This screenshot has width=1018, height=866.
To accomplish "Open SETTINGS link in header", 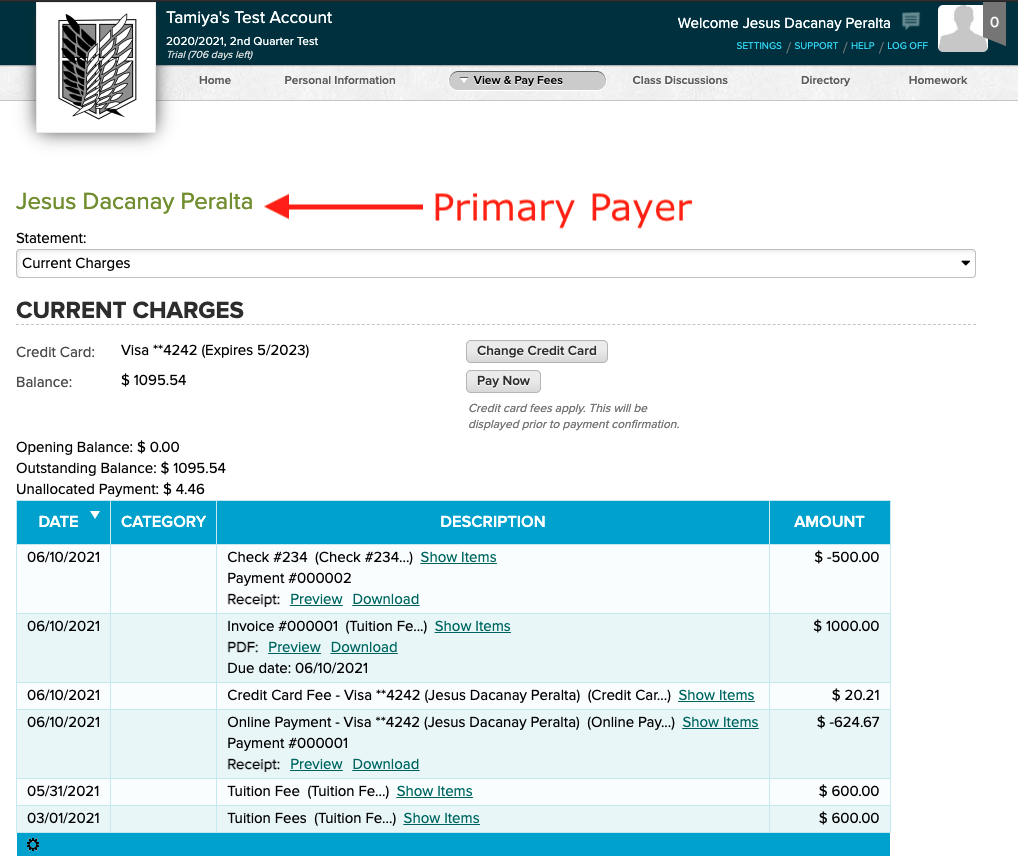I will [x=758, y=46].
